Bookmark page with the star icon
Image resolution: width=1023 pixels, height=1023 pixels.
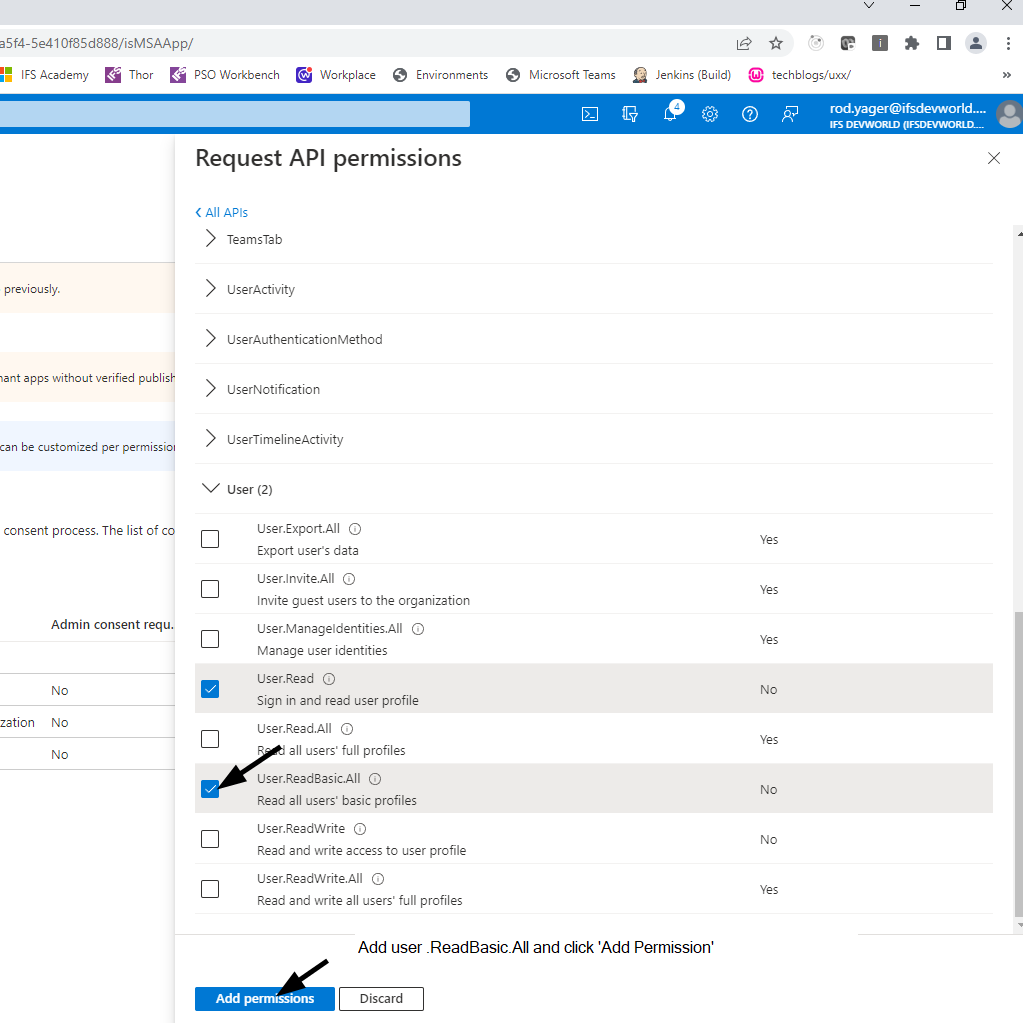(776, 43)
